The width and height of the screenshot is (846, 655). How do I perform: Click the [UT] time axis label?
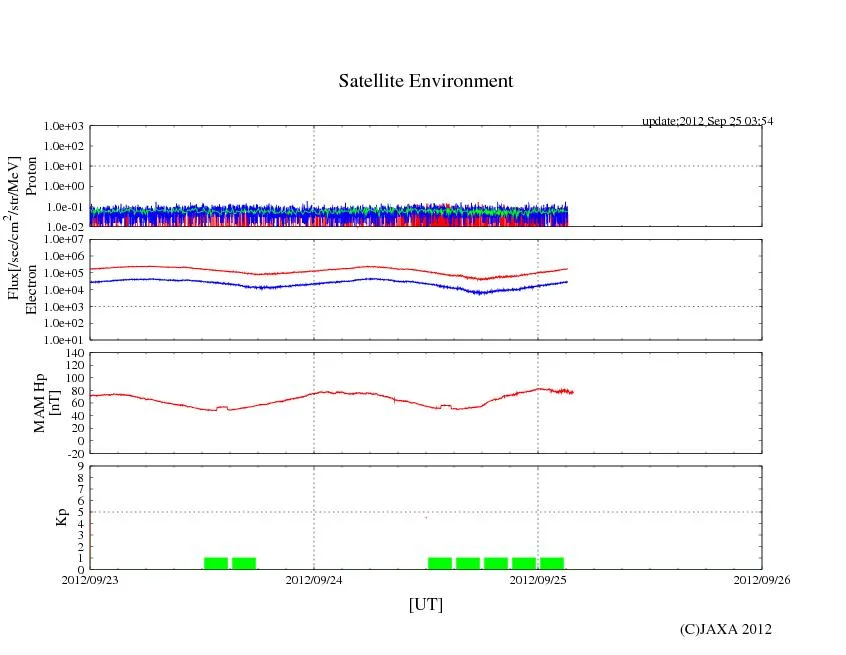(425, 604)
